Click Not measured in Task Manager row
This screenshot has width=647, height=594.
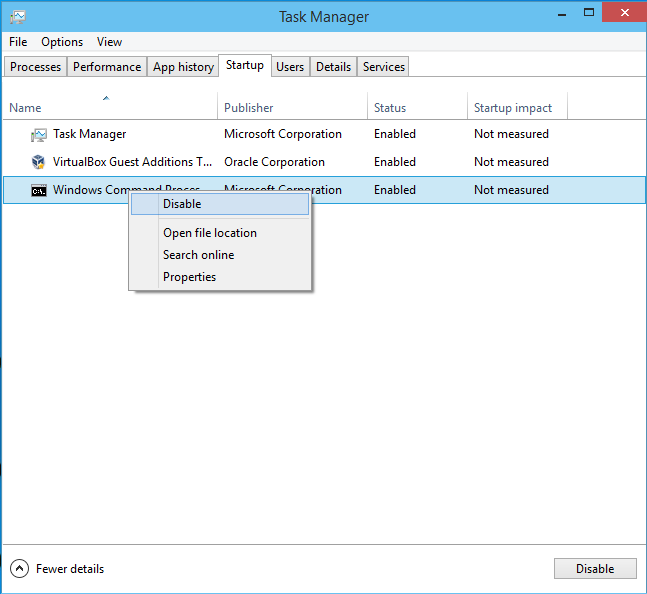511,134
